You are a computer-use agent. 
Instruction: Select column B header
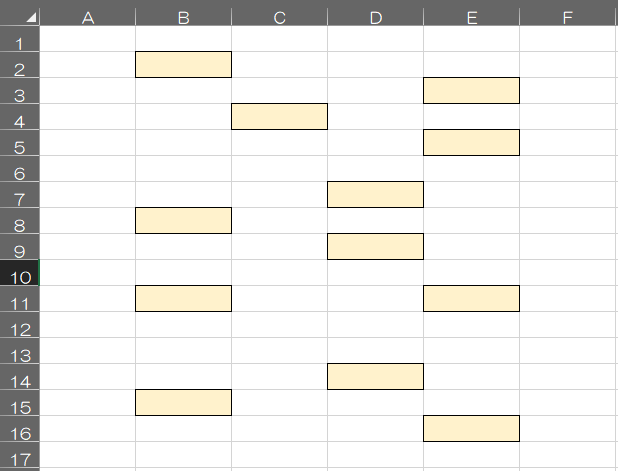pos(183,18)
